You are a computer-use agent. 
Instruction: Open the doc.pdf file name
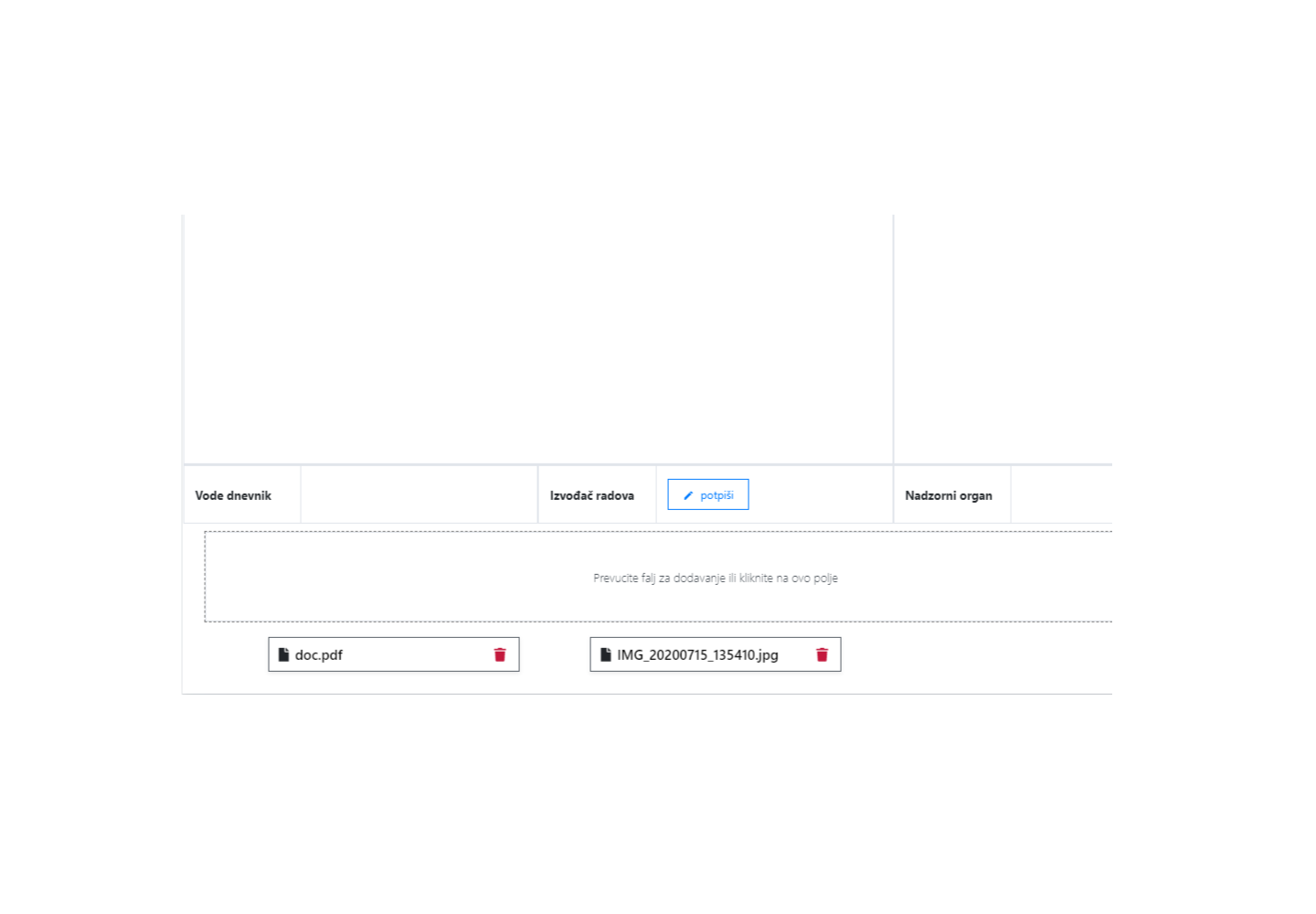coord(319,655)
